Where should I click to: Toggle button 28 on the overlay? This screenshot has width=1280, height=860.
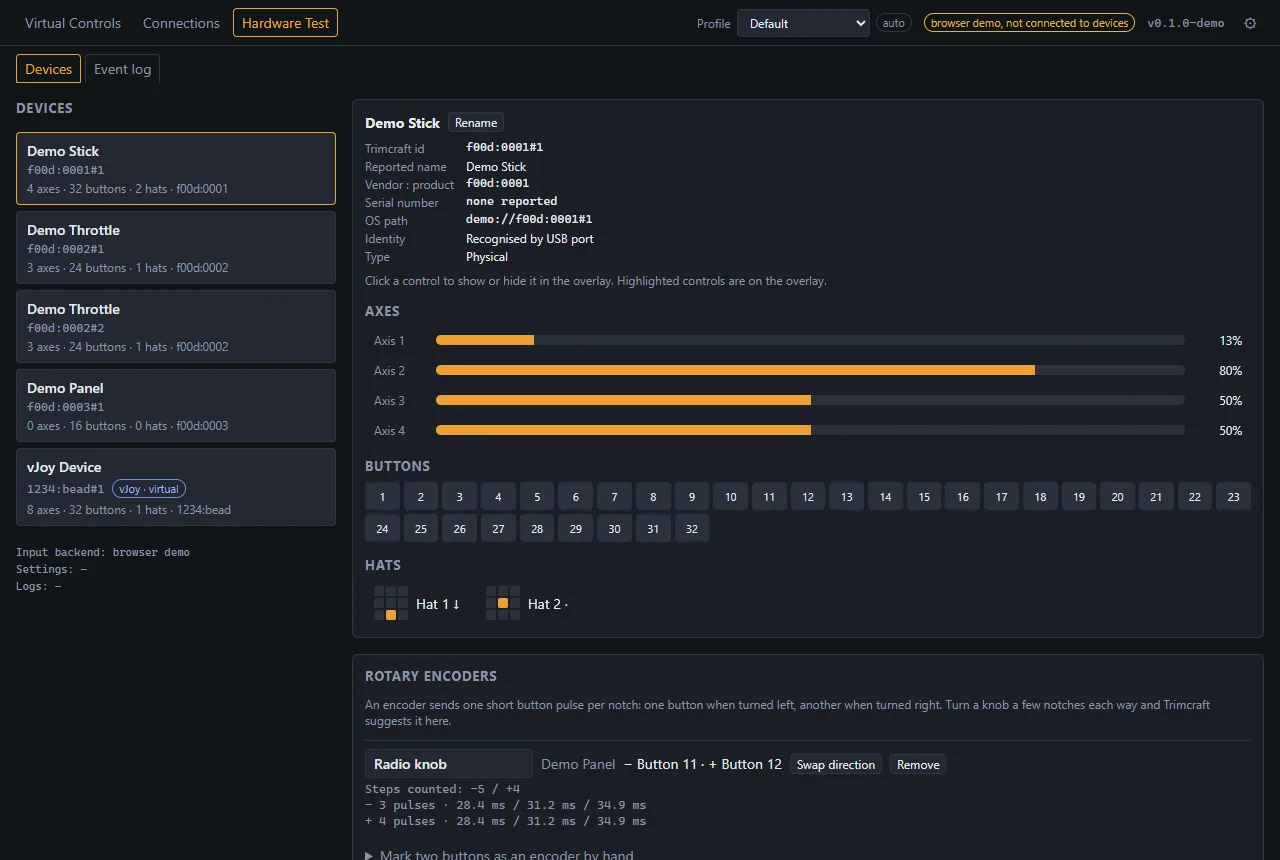click(x=537, y=529)
